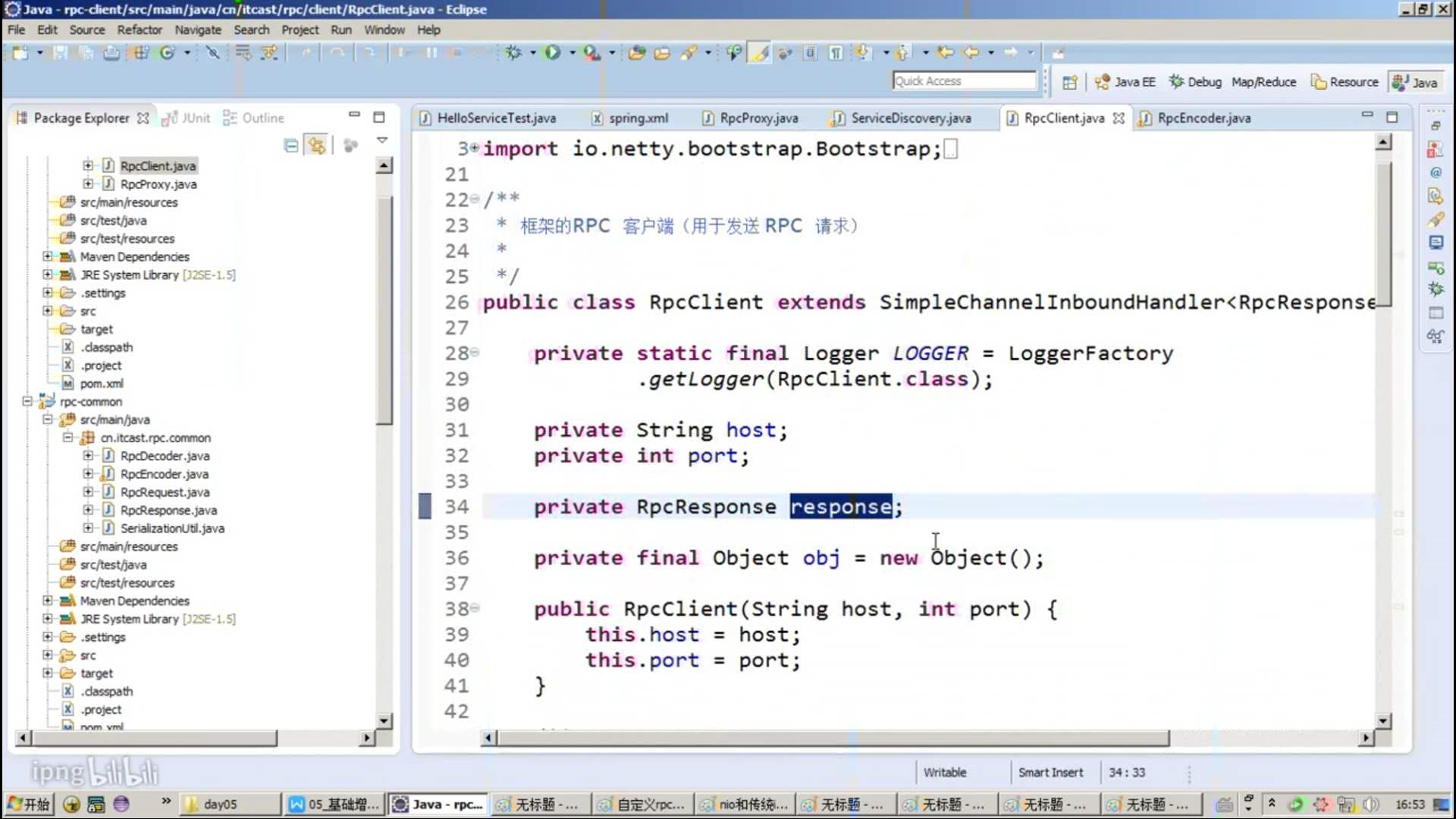
Task: Collapse cn.itcast.rpc.common package node
Action: 67,438
